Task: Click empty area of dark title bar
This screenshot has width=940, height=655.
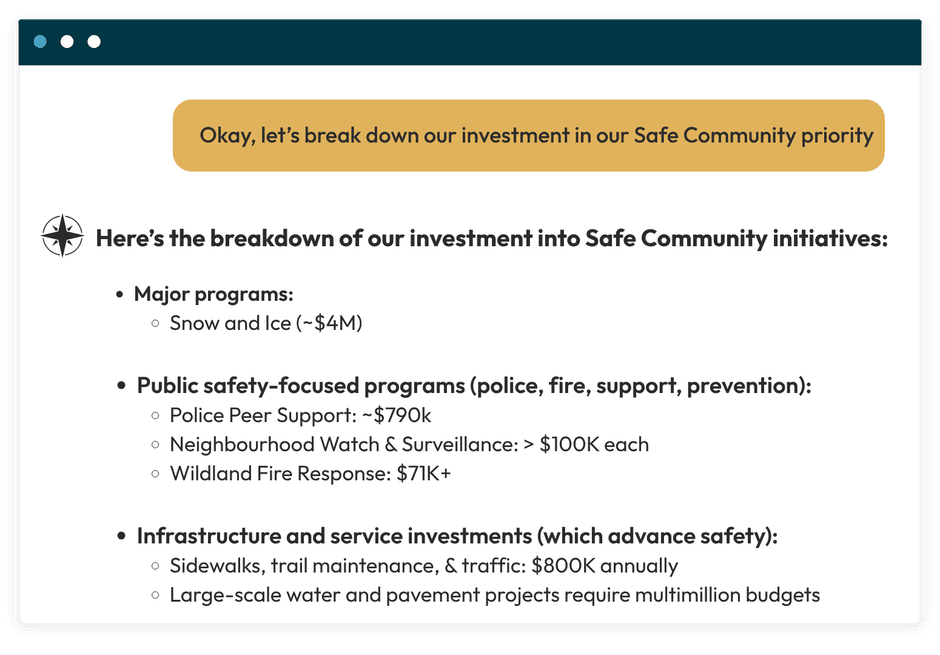Action: click(x=500, y=42)
